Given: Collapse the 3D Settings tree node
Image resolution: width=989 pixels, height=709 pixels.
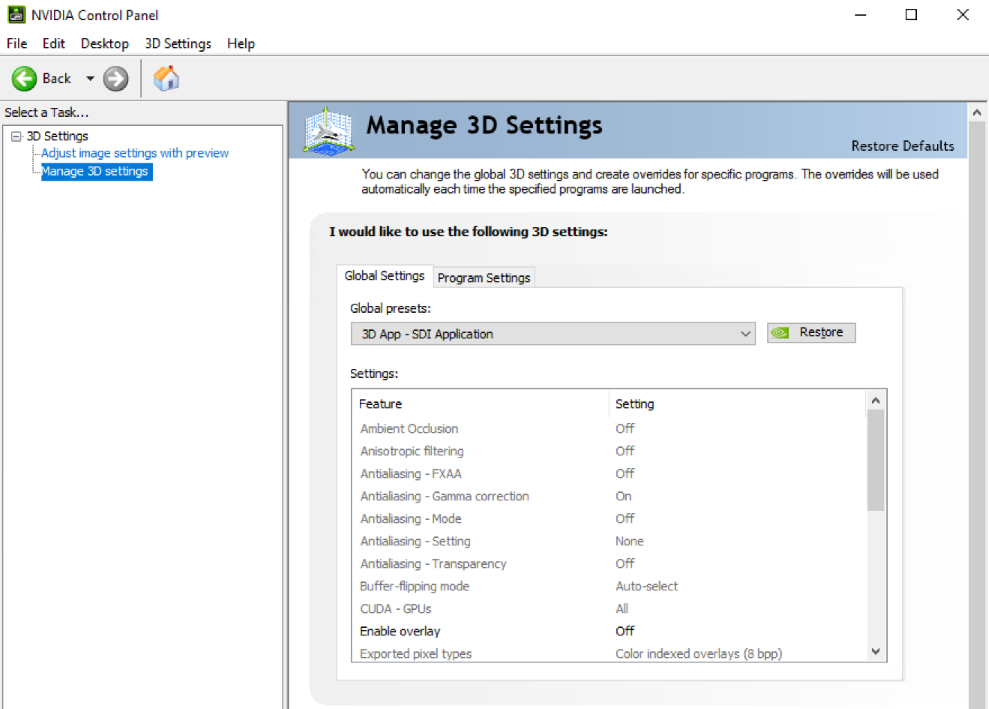Looking at the screenshot, I should 16,136.
